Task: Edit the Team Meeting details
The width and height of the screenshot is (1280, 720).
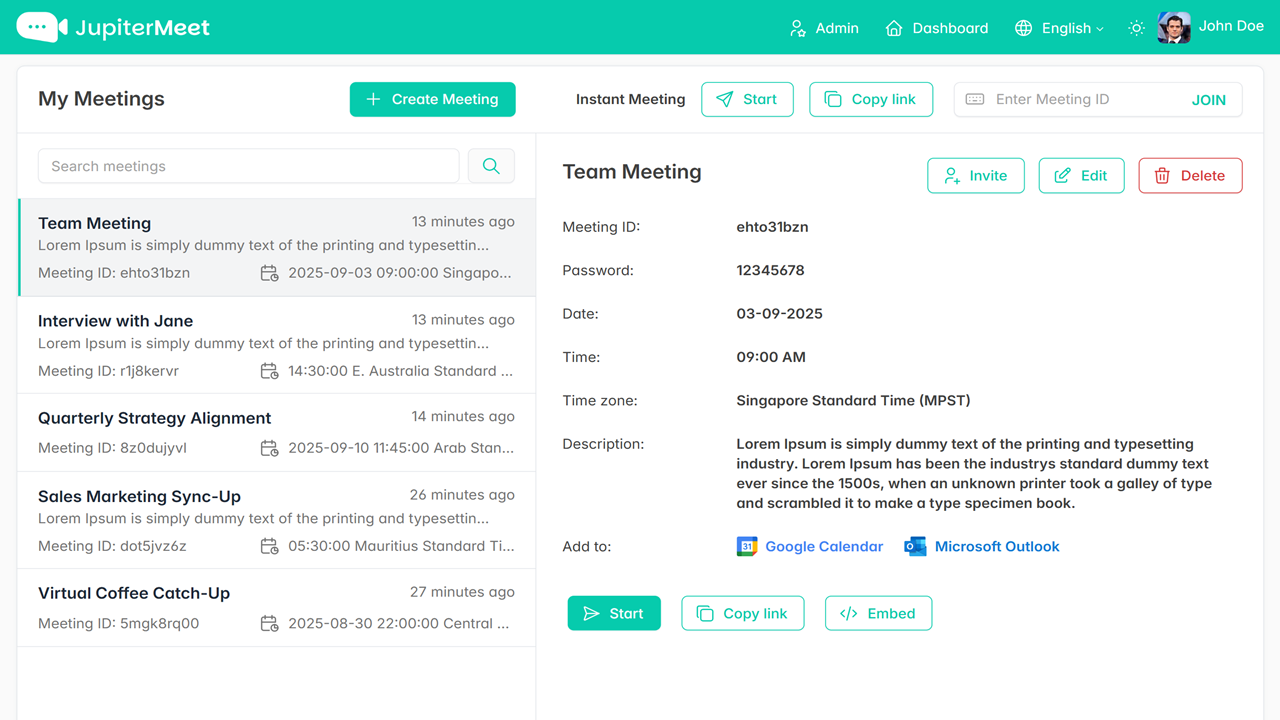Action: pyautogui.click(x=1081, y=176)
